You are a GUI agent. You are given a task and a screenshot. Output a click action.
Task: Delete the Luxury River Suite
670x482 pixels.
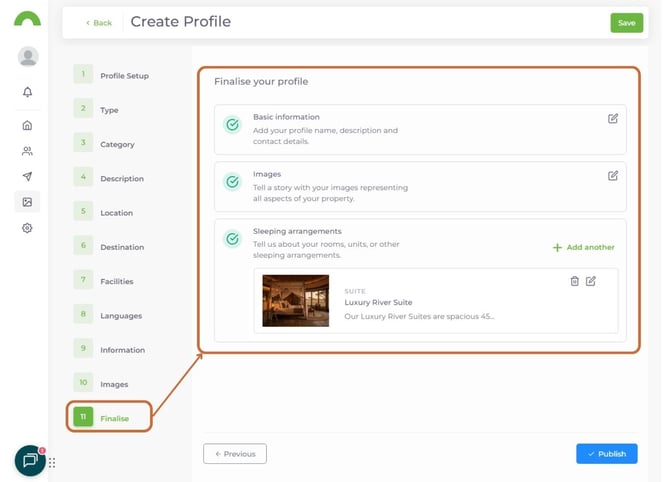pos(574,281)
